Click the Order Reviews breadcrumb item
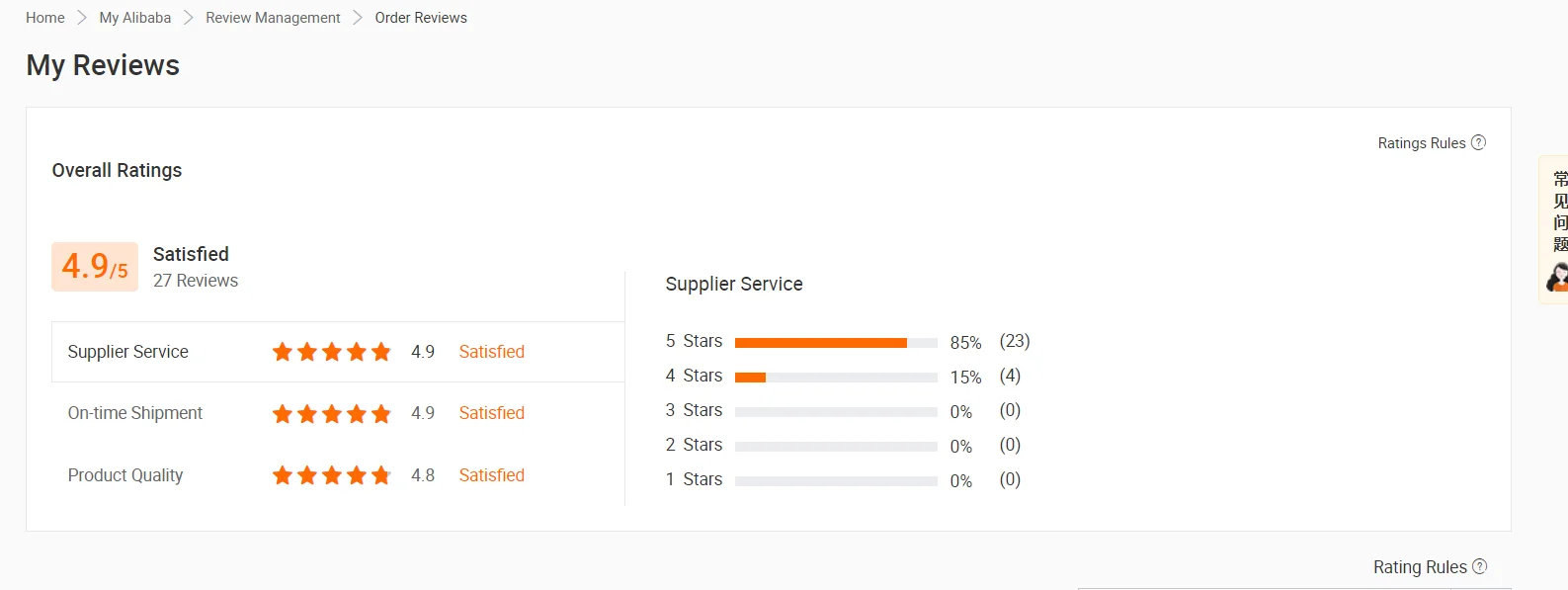This screenshot has width=1568, height=590. [x=421, y=18]
